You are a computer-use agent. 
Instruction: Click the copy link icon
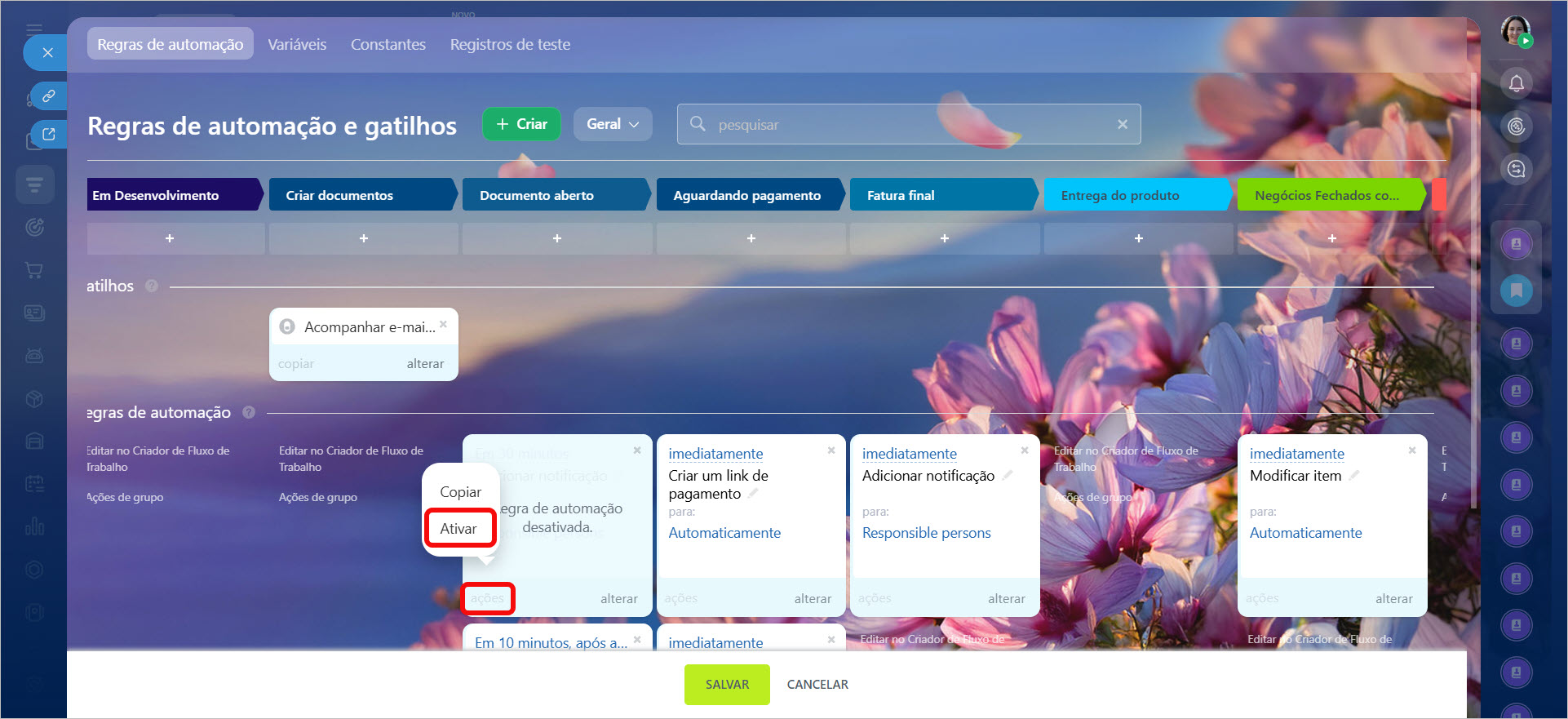(x=49, y=96)
